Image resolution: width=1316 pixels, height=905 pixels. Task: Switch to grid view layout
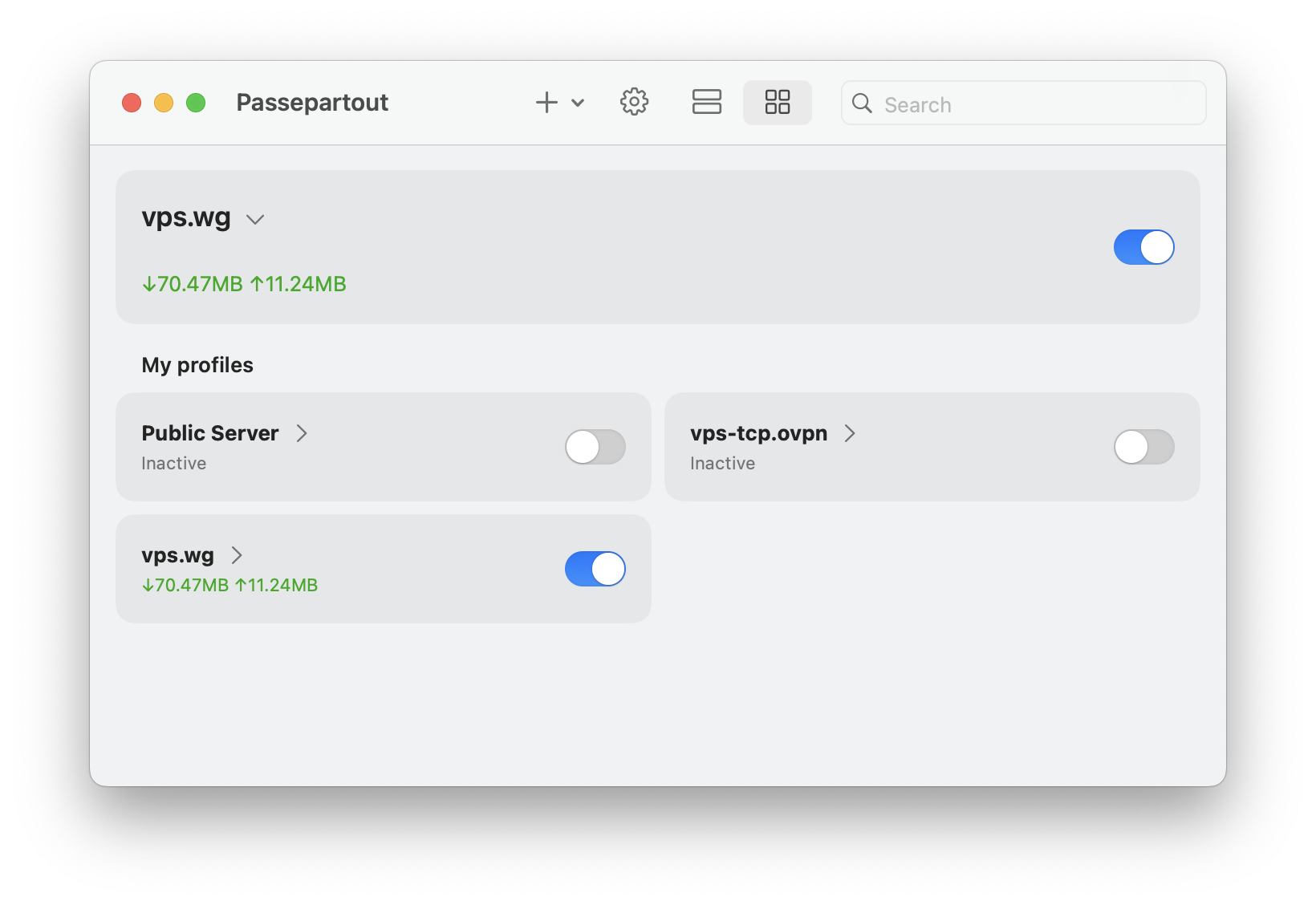point(777,103)
